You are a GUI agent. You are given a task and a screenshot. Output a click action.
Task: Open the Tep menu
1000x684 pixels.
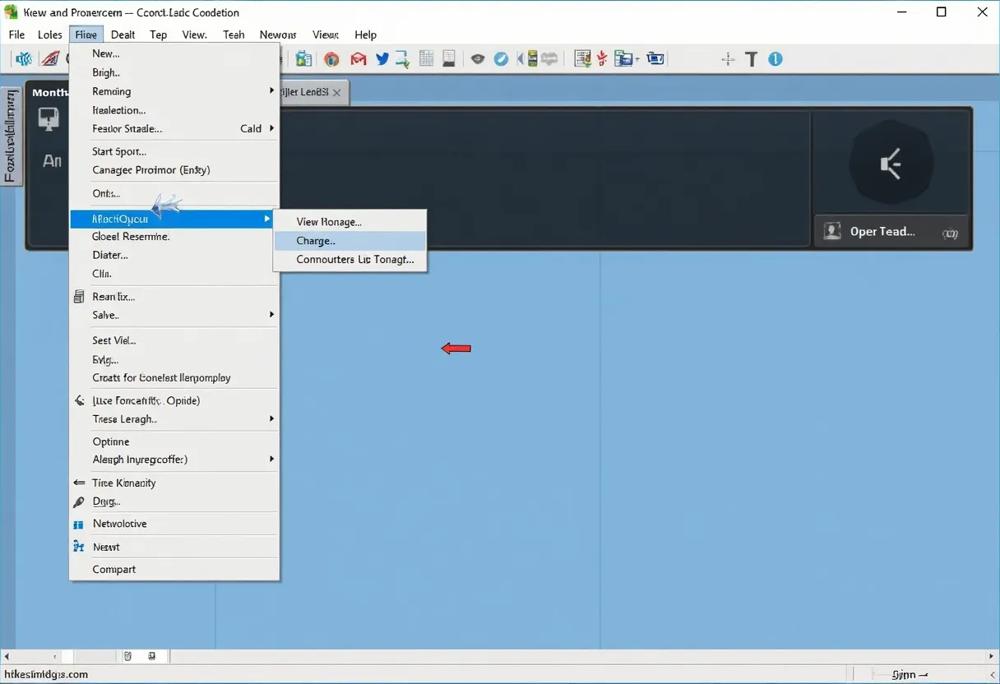pyautogui.click(x=158, y=35)
